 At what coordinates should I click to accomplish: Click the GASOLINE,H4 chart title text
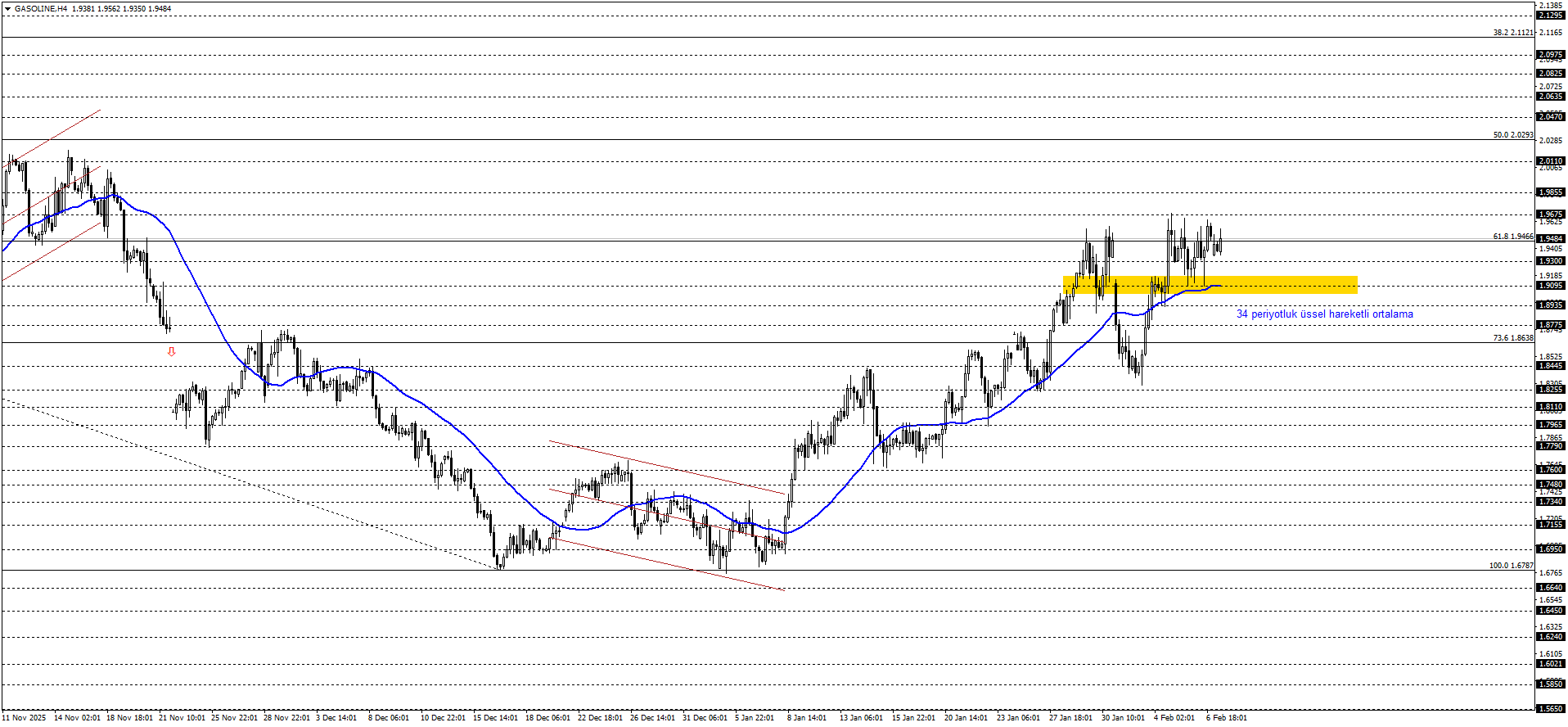(41, 9)
